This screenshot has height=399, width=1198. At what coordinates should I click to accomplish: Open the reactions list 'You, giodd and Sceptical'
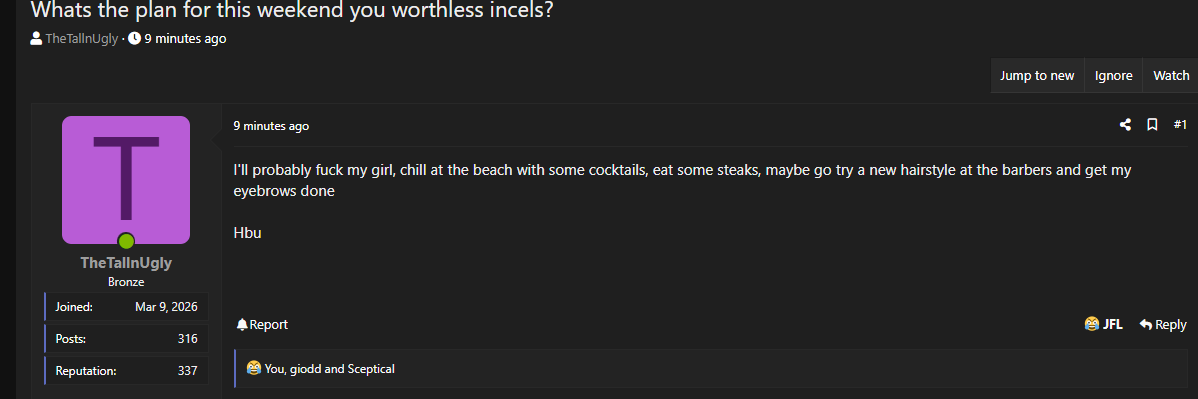[x=329, y=369]
